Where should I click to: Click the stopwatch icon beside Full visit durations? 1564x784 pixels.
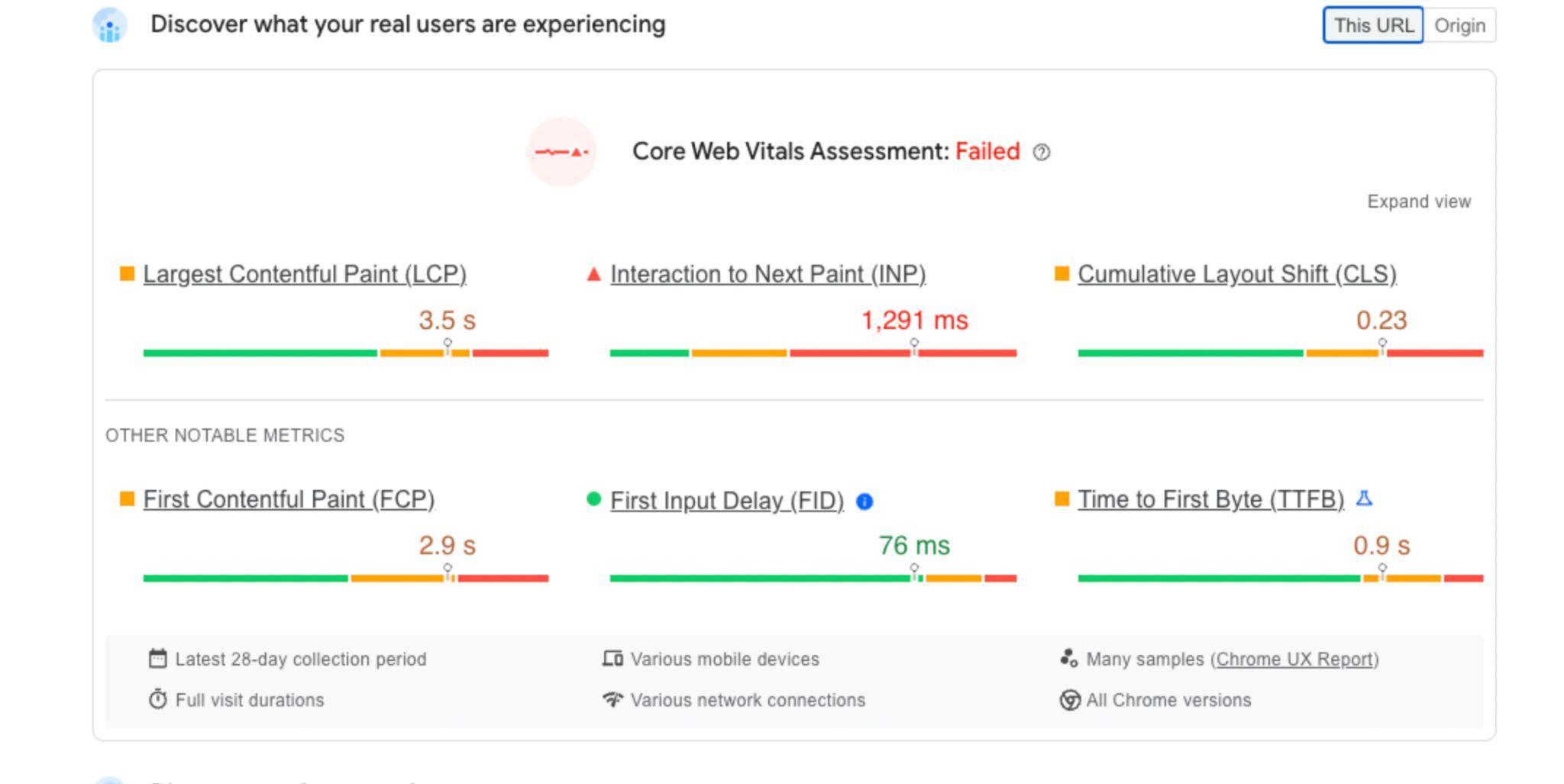pos(157,699)
